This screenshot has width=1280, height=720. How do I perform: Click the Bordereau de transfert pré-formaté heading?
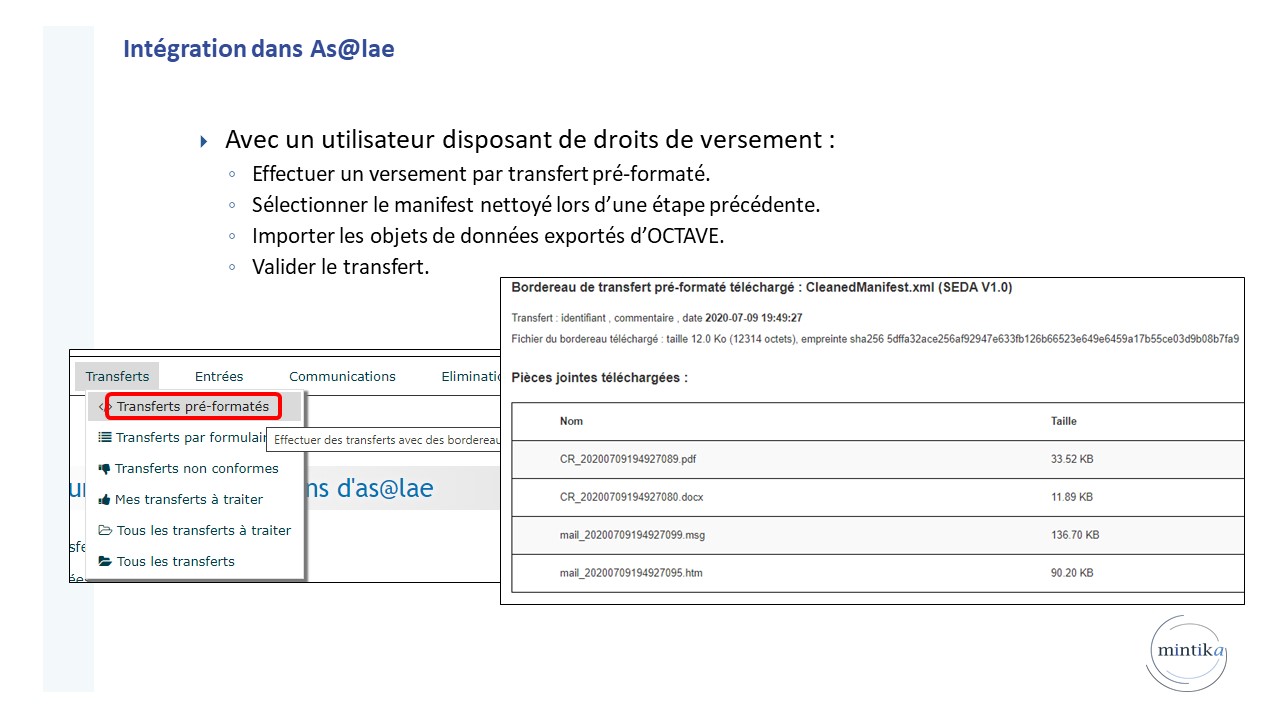click(762, 288)
